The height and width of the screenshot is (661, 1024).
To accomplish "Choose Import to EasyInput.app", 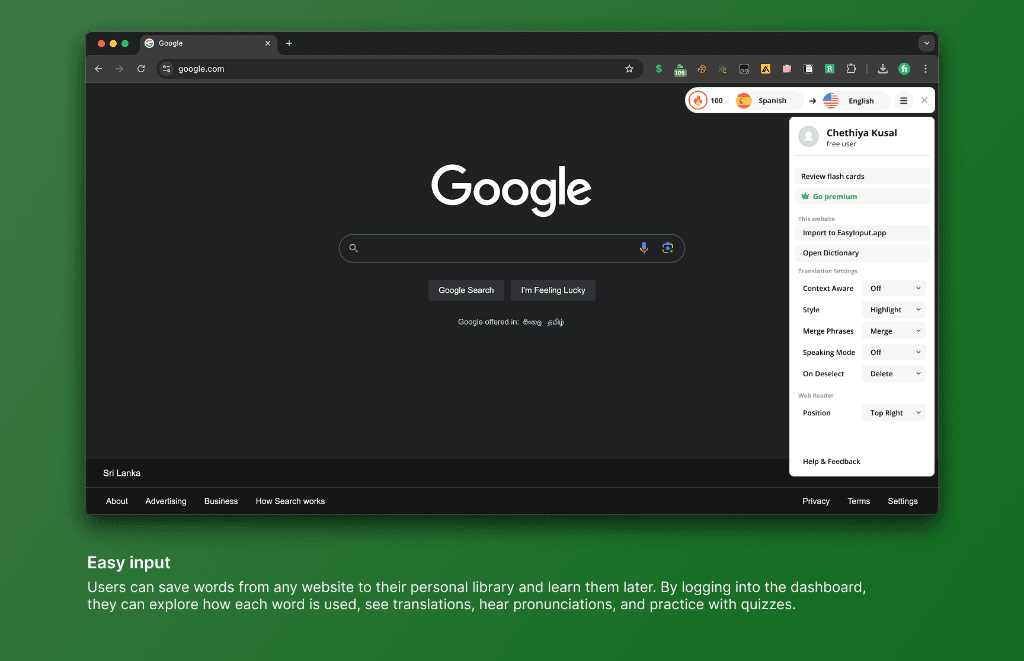I will pos(862,233).
